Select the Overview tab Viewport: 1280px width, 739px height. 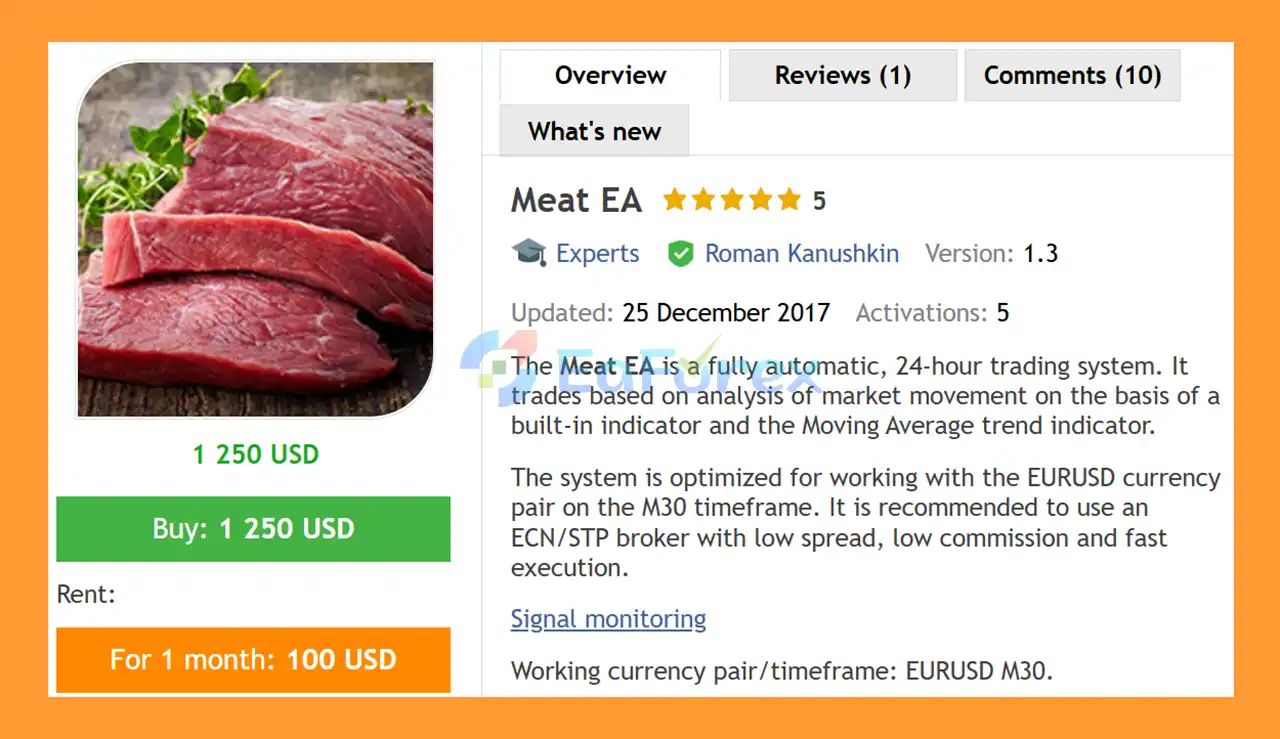[610, 75]
